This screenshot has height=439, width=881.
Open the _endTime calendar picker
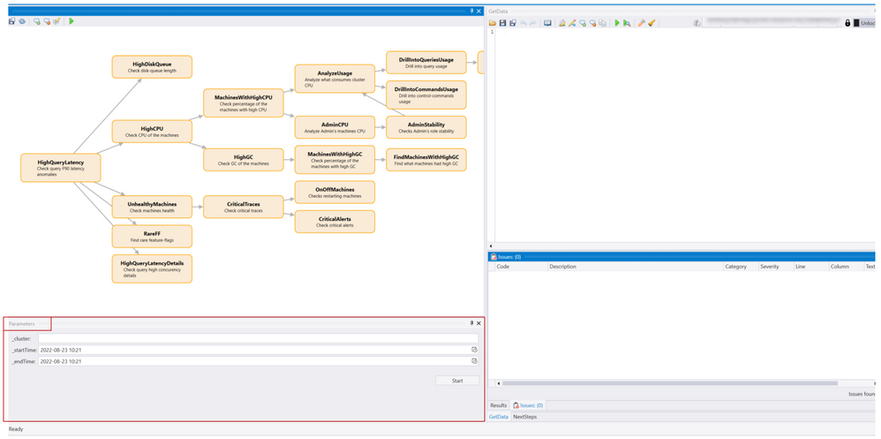pos(474,361)
